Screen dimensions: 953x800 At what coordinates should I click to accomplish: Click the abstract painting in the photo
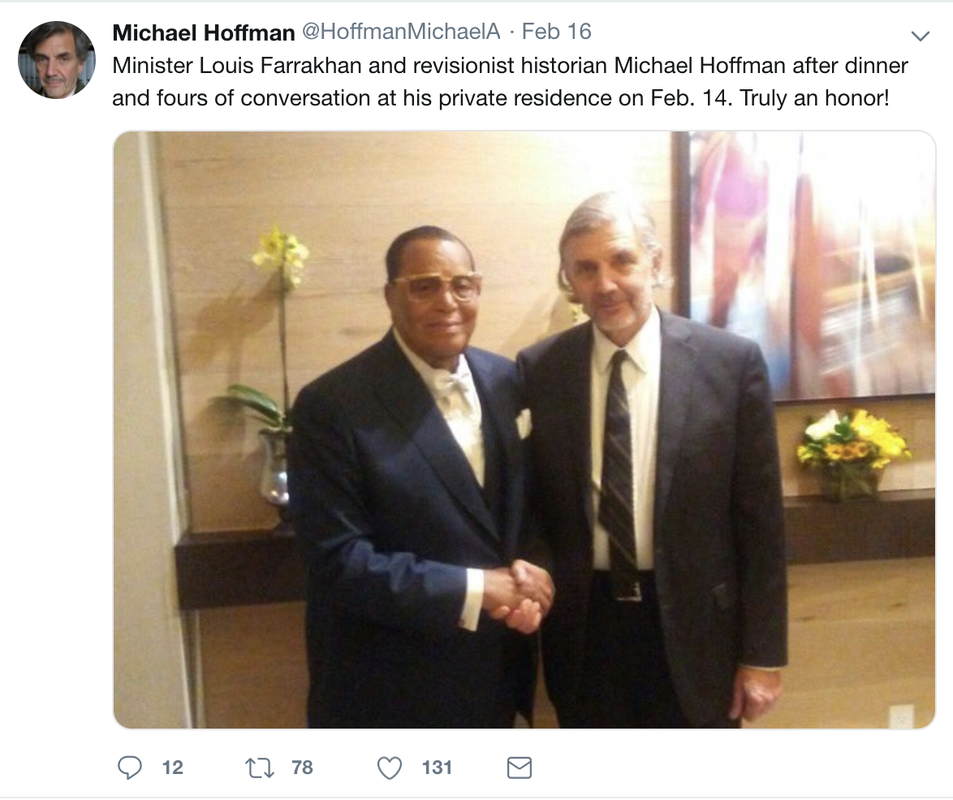[810, 260]
